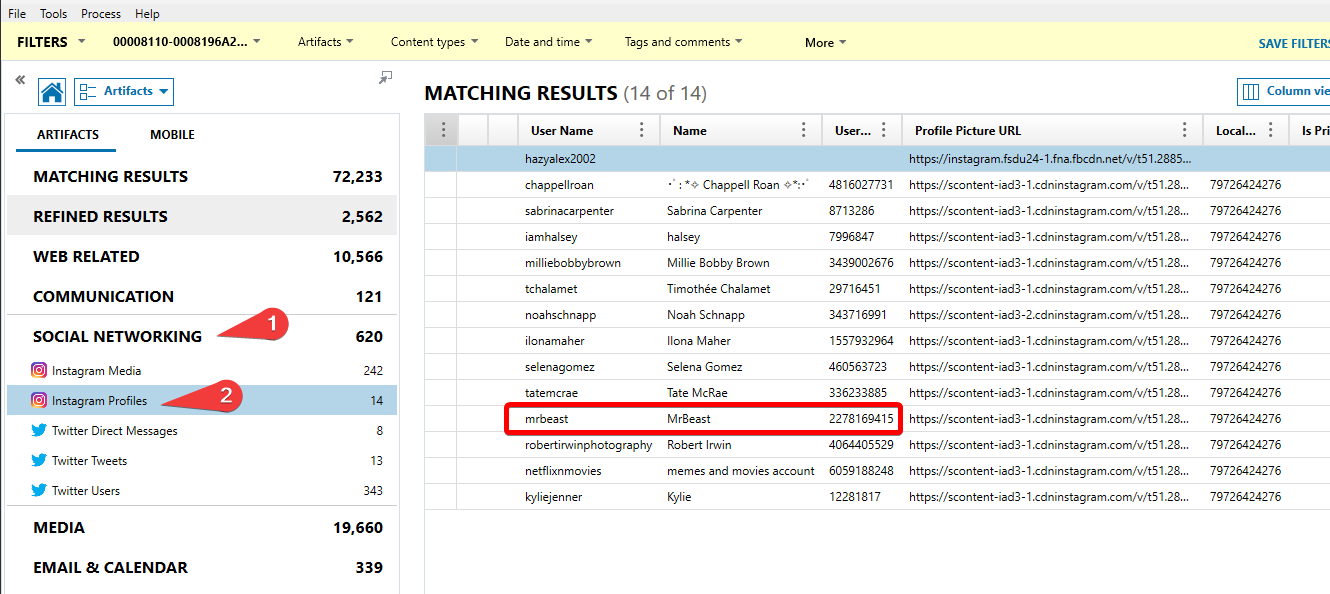
Task: Select the chappellroan user name cell
Action: pos(589,185)
